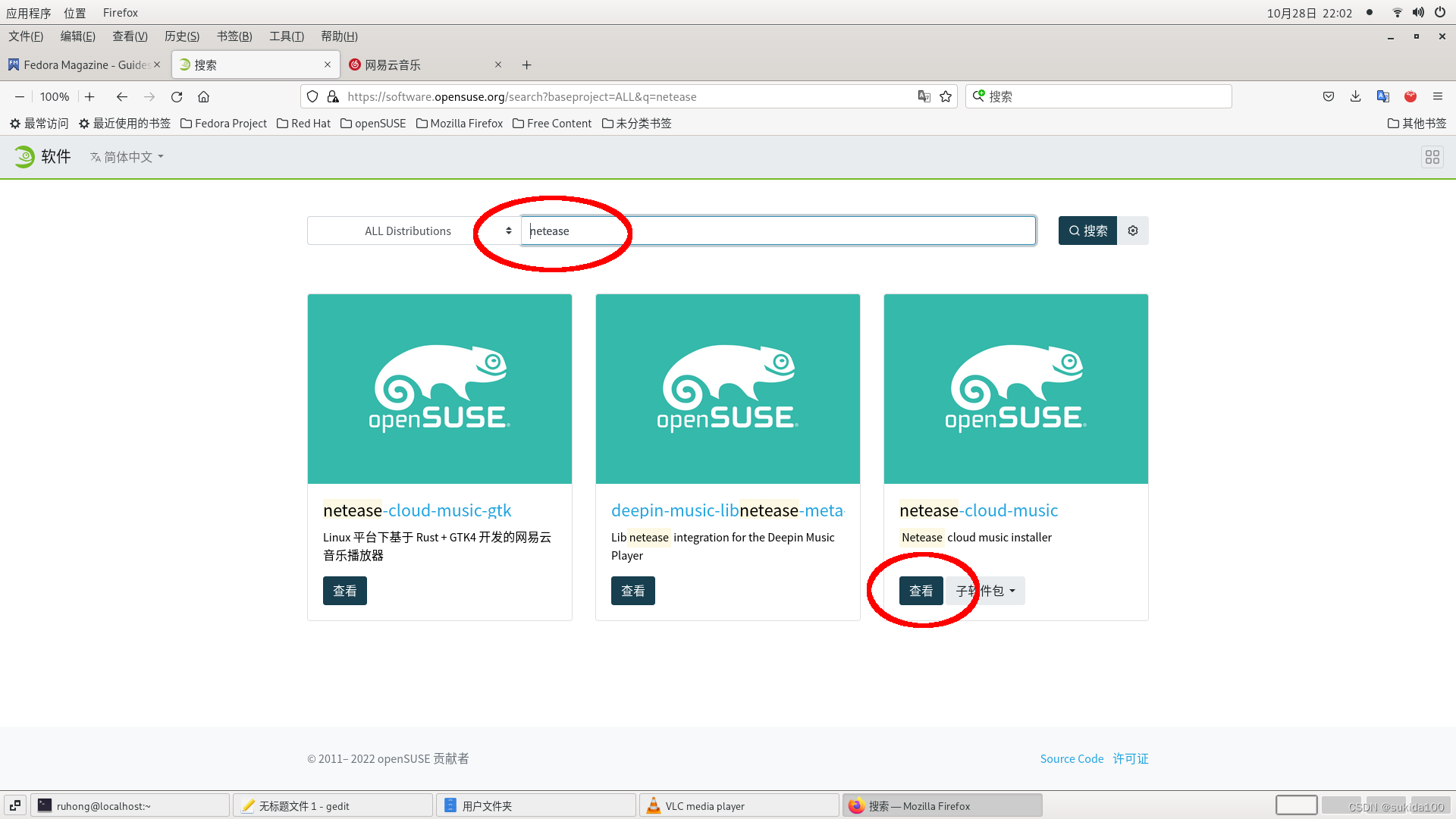The width and height of the screenshot is (1456, 819).
Task: Go to the home page icon
Action: click(x=203, y=96)
